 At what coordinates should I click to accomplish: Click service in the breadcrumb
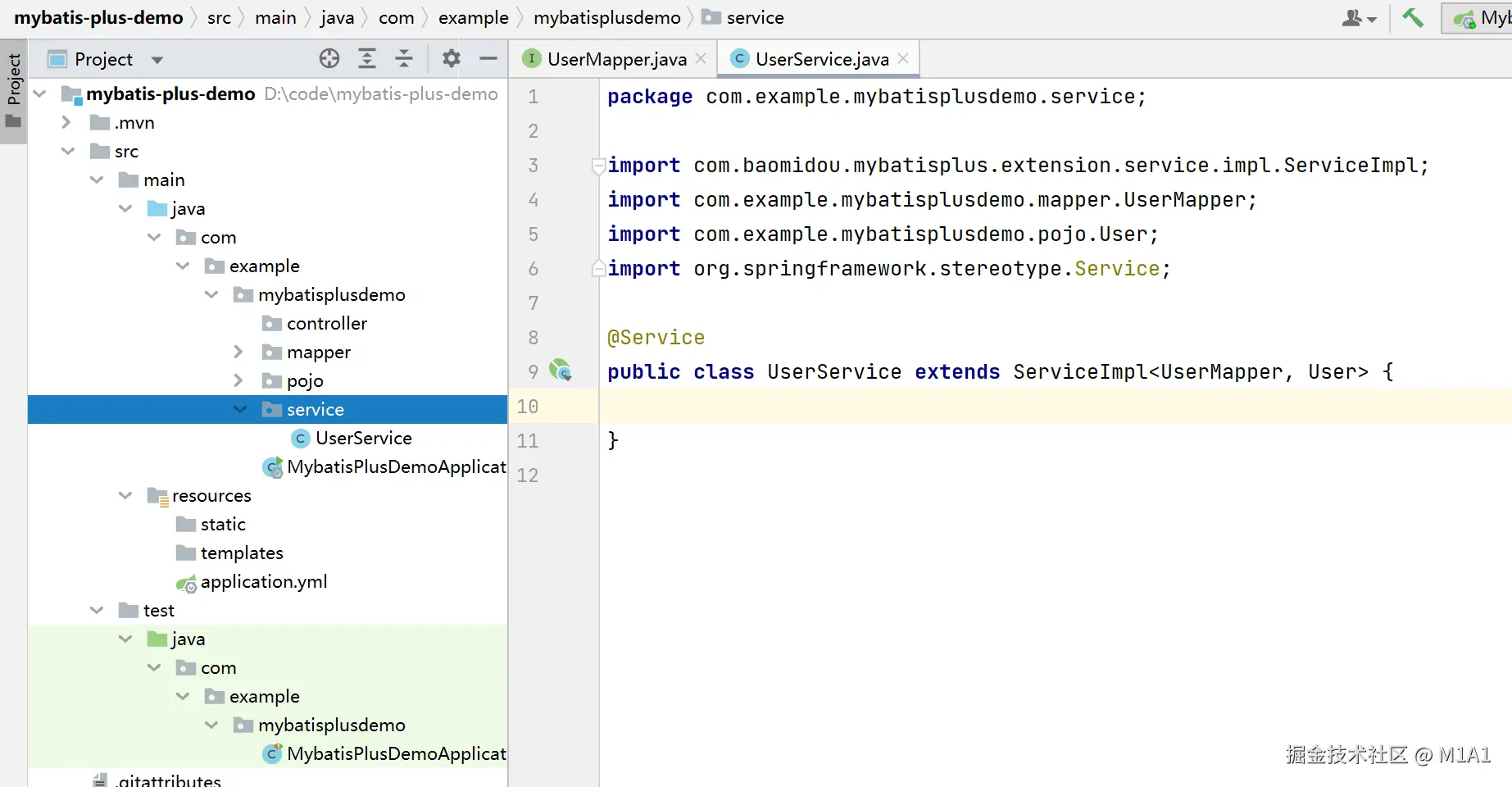coord(743,17)
